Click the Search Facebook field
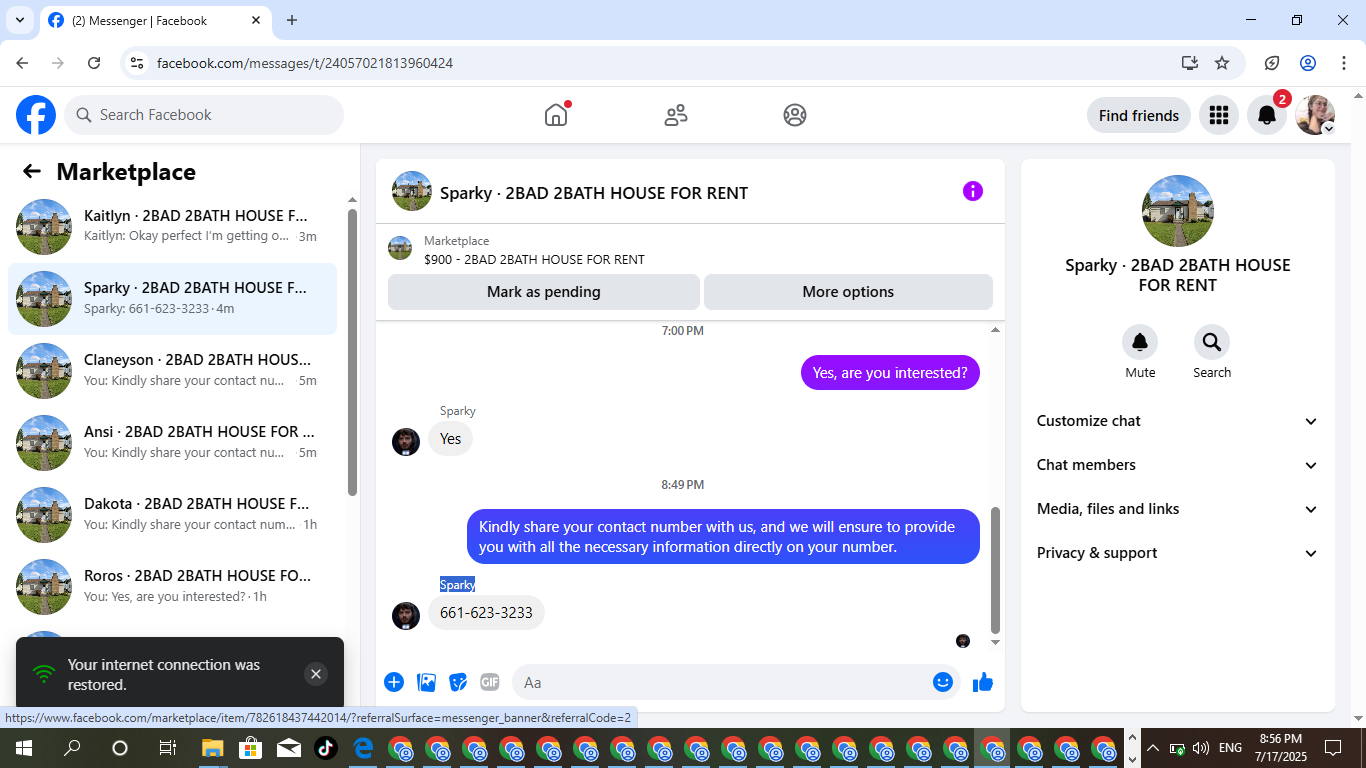This screenshot has height=768, width=1366. (204, 115)
